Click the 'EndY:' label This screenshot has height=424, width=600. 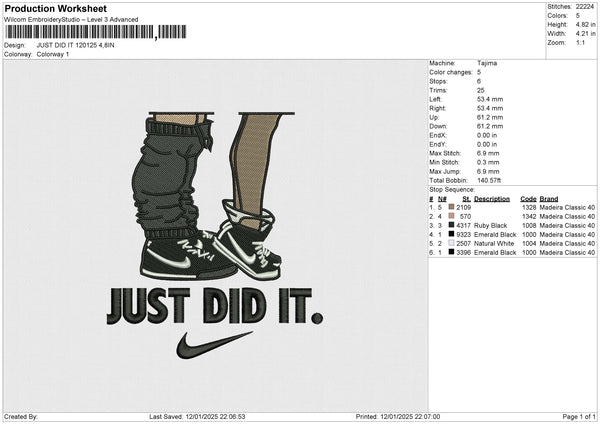(x=438, y=144)
